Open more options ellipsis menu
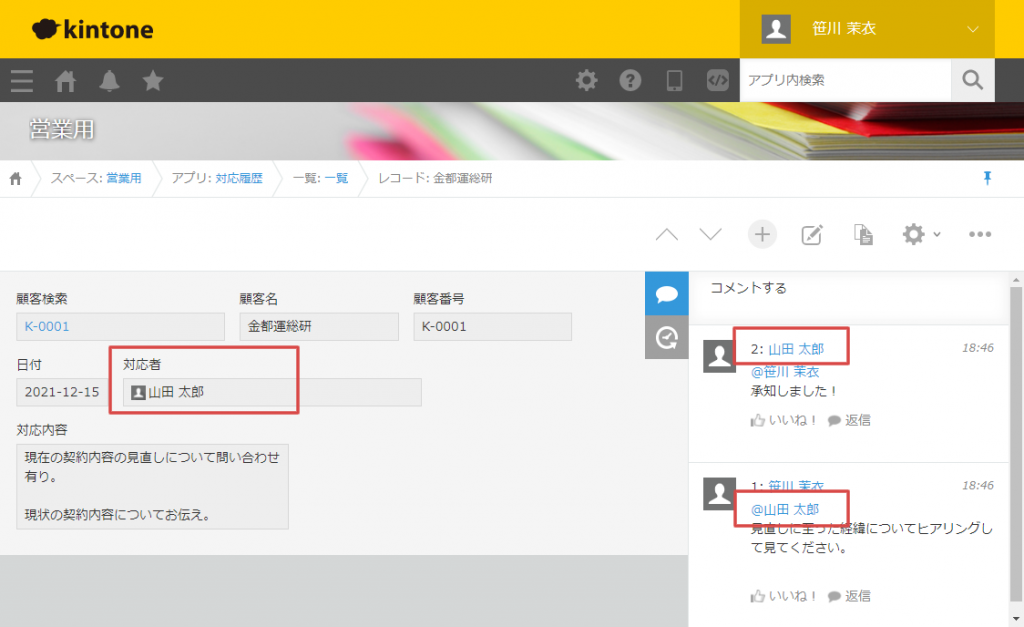This screenshot has height=627, width=1024. pyautogui.click(x=980, y=234)
